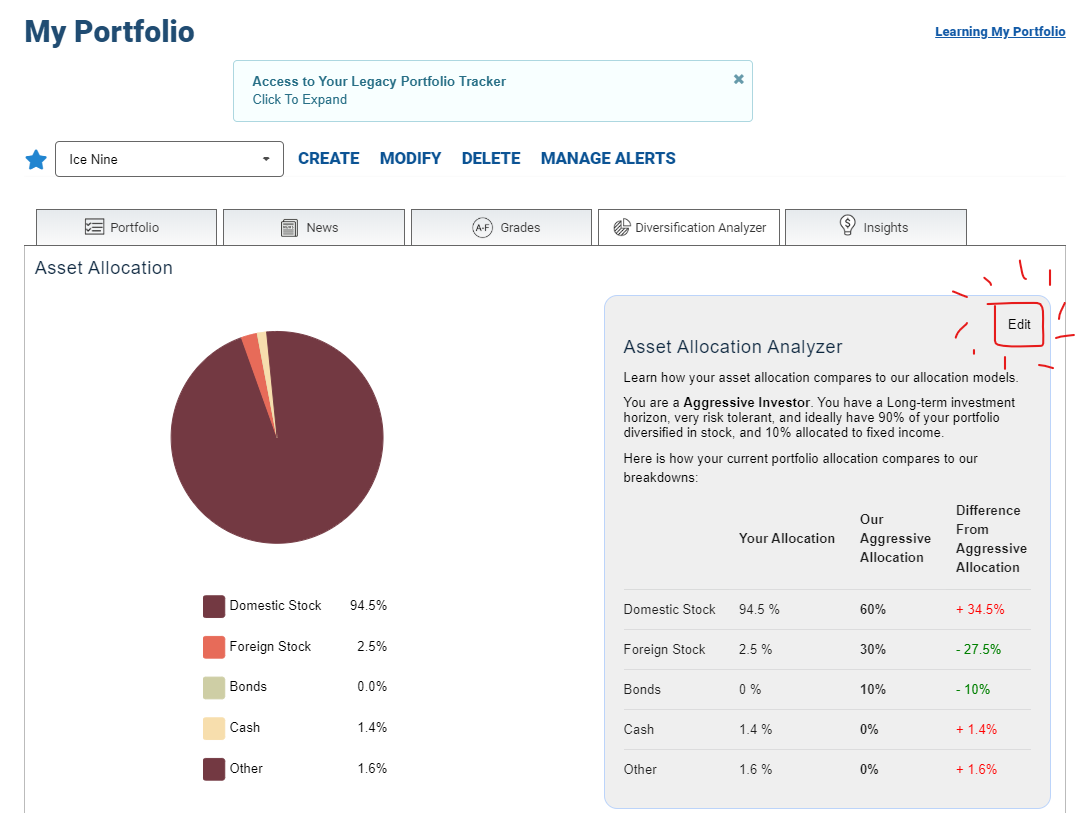Switch to the Insights tab
Viewport: 1084px width, 813px height.
click(876, 227)
